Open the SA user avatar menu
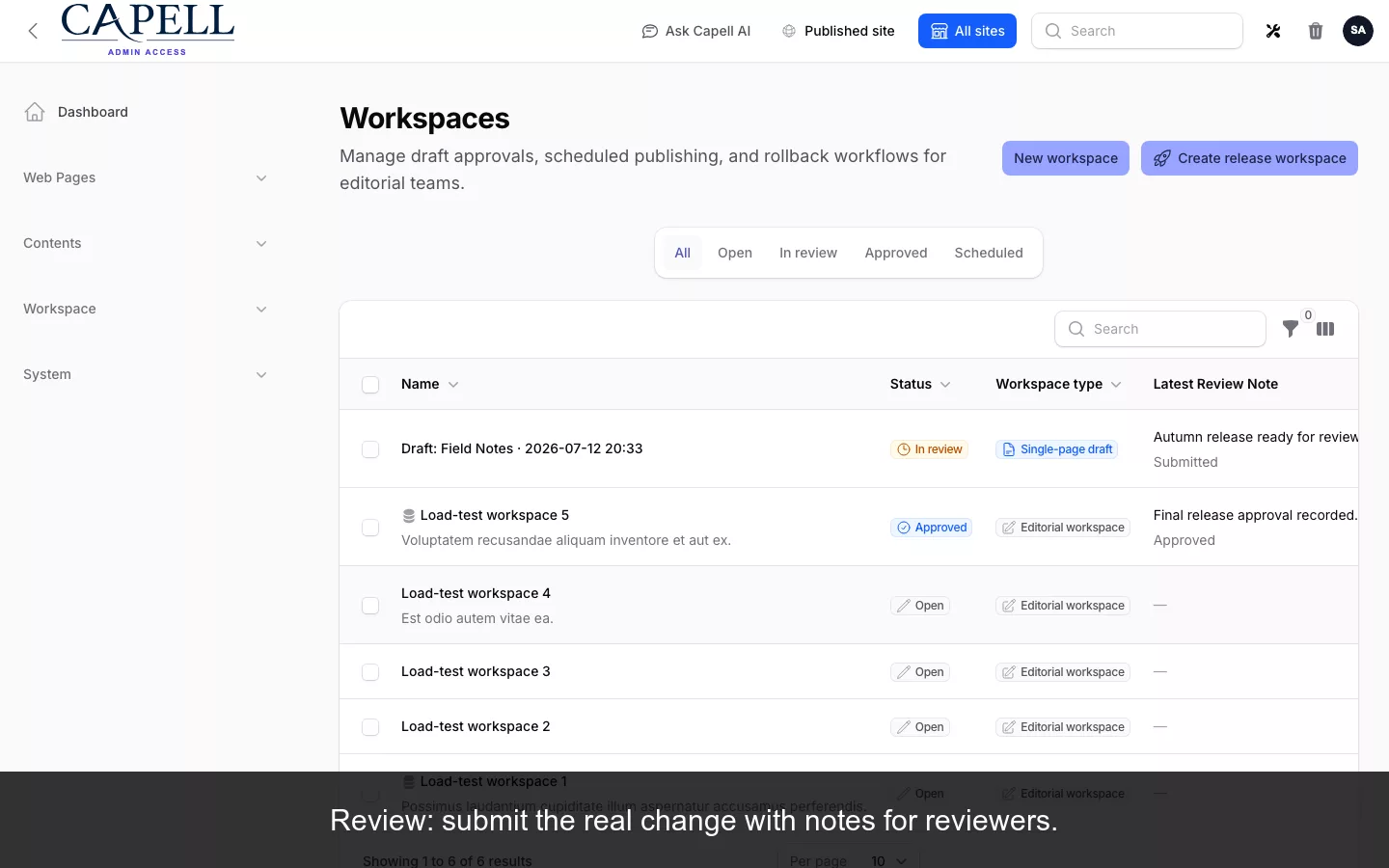Image resolution: width=1389 pixels, height=868 pixels. 1358,31
